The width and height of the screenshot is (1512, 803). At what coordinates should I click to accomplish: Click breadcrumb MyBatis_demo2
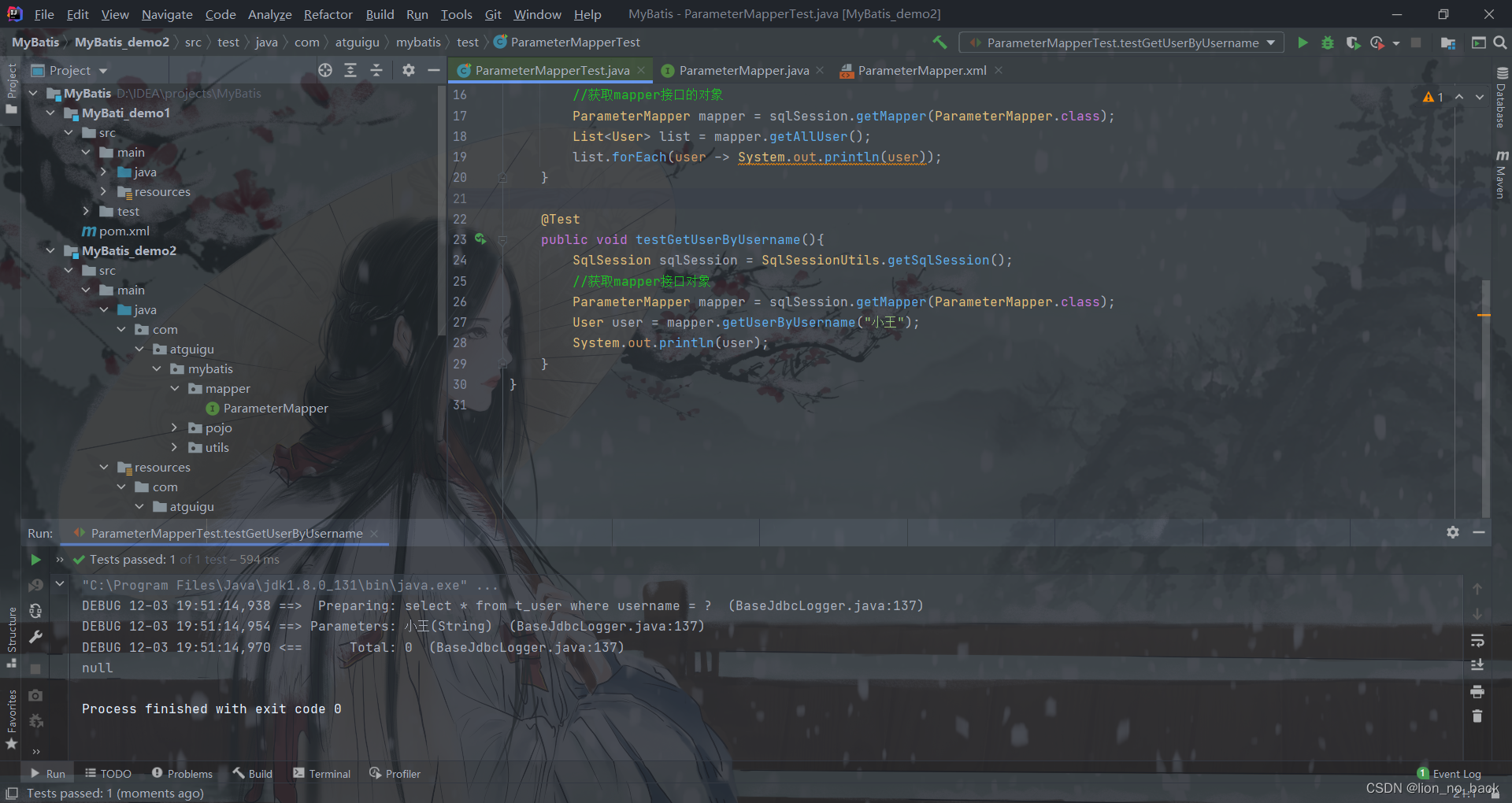122,42
